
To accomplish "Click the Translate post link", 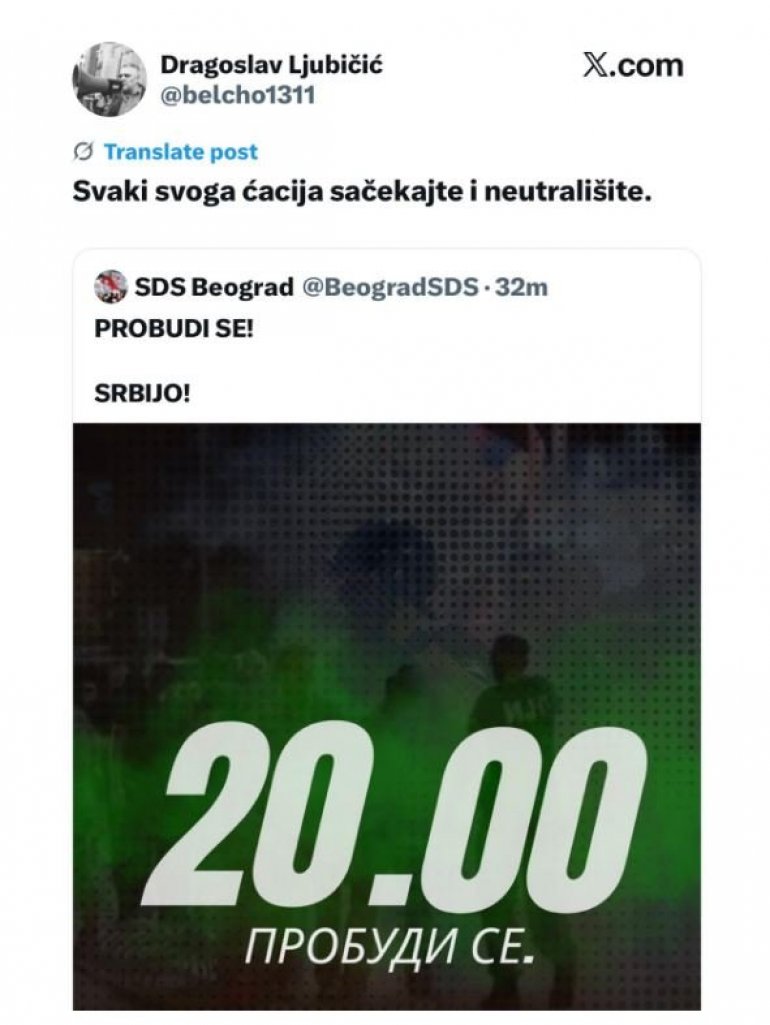I will click(181, 152).
